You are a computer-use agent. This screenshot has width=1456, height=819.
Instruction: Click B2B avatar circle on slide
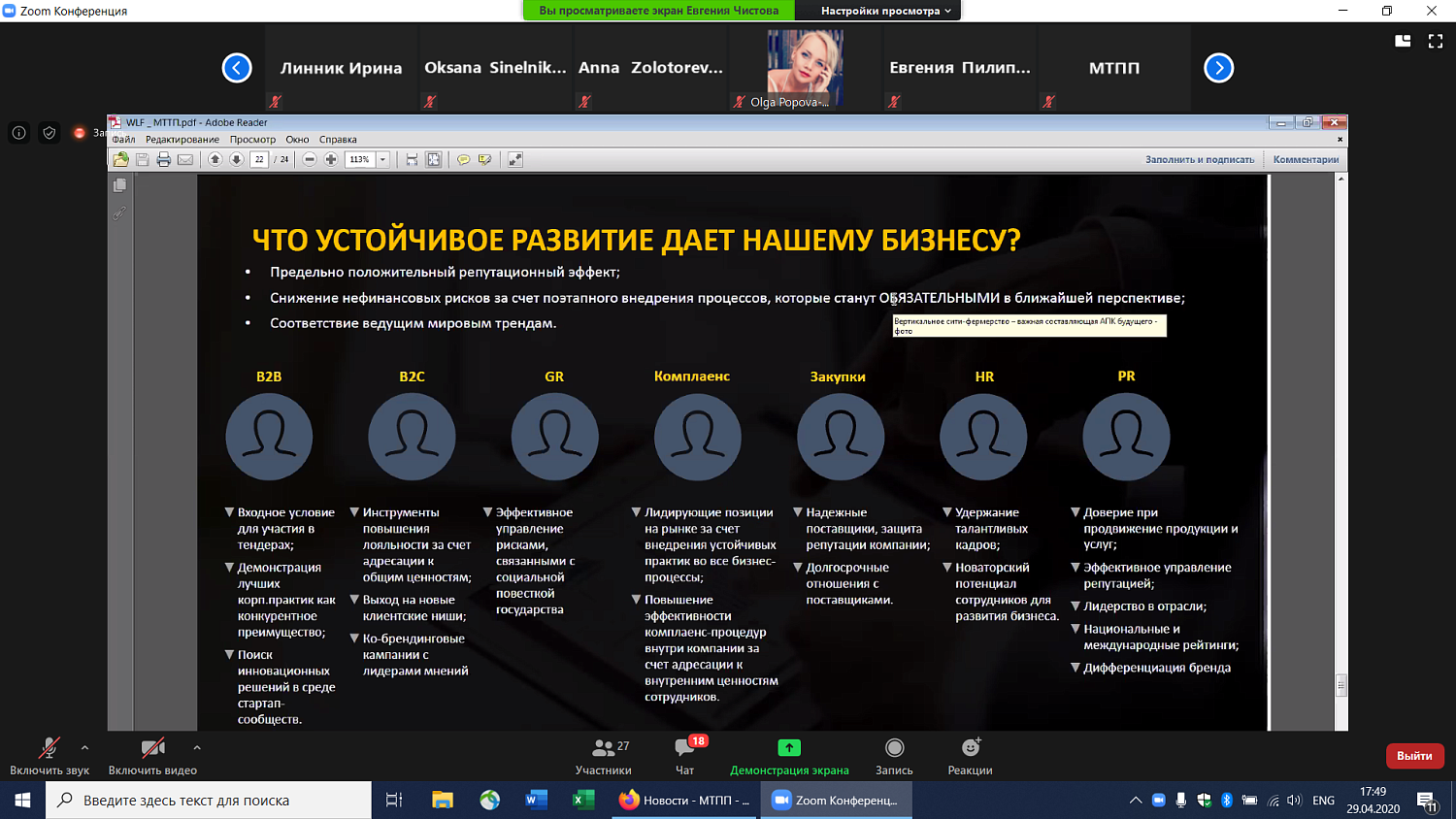coord(269,437)
